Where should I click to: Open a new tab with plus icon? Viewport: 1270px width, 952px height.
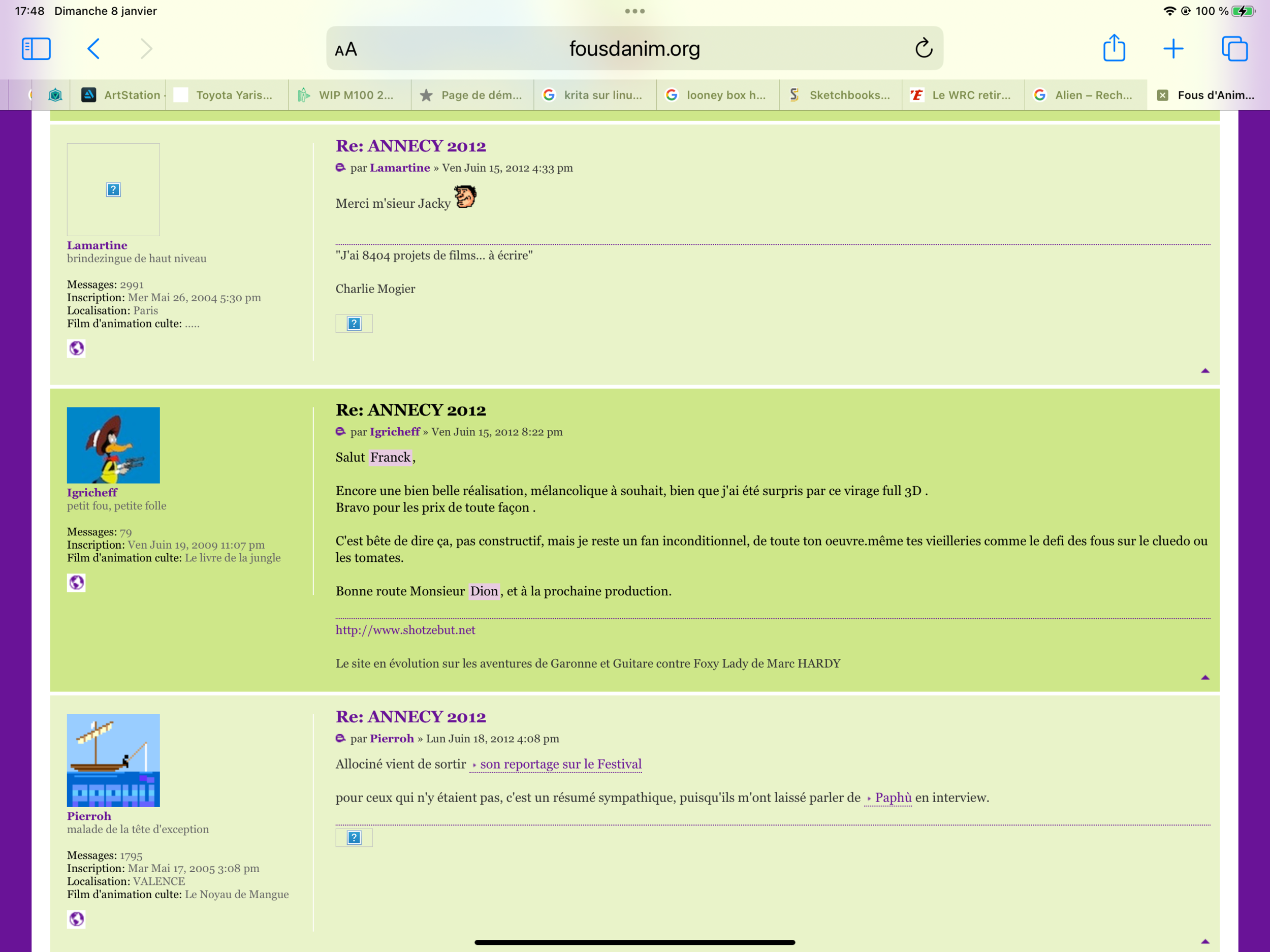point(1173,49)
